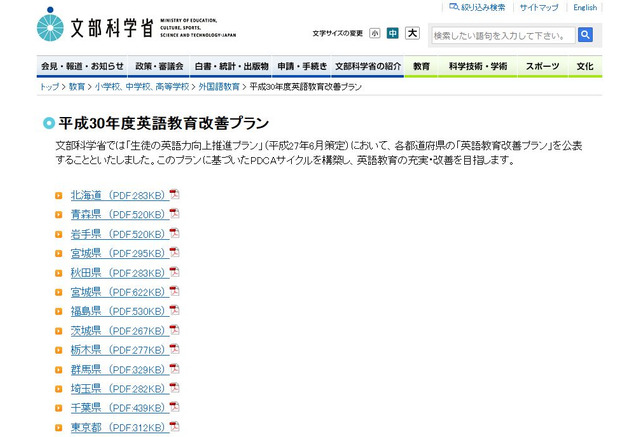The width and height of the screenshot is (640, 437).
Task: Go to 教育 in breadcrumb
Action: (77, 87)
